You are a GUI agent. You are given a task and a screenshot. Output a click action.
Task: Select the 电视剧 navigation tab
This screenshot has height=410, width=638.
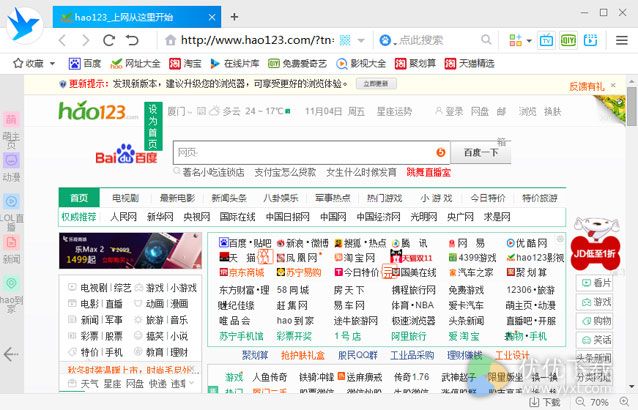click(x=125, y=198)
